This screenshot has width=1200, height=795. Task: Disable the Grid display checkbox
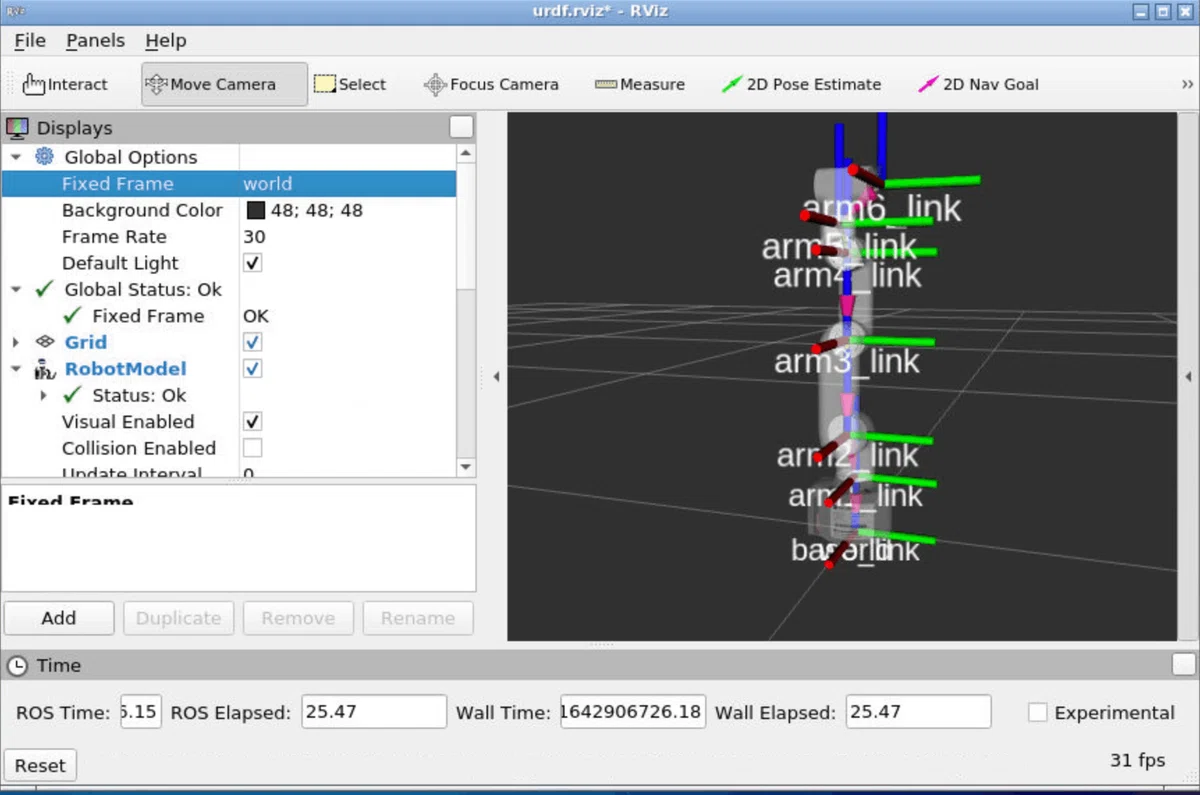point(253,342)
